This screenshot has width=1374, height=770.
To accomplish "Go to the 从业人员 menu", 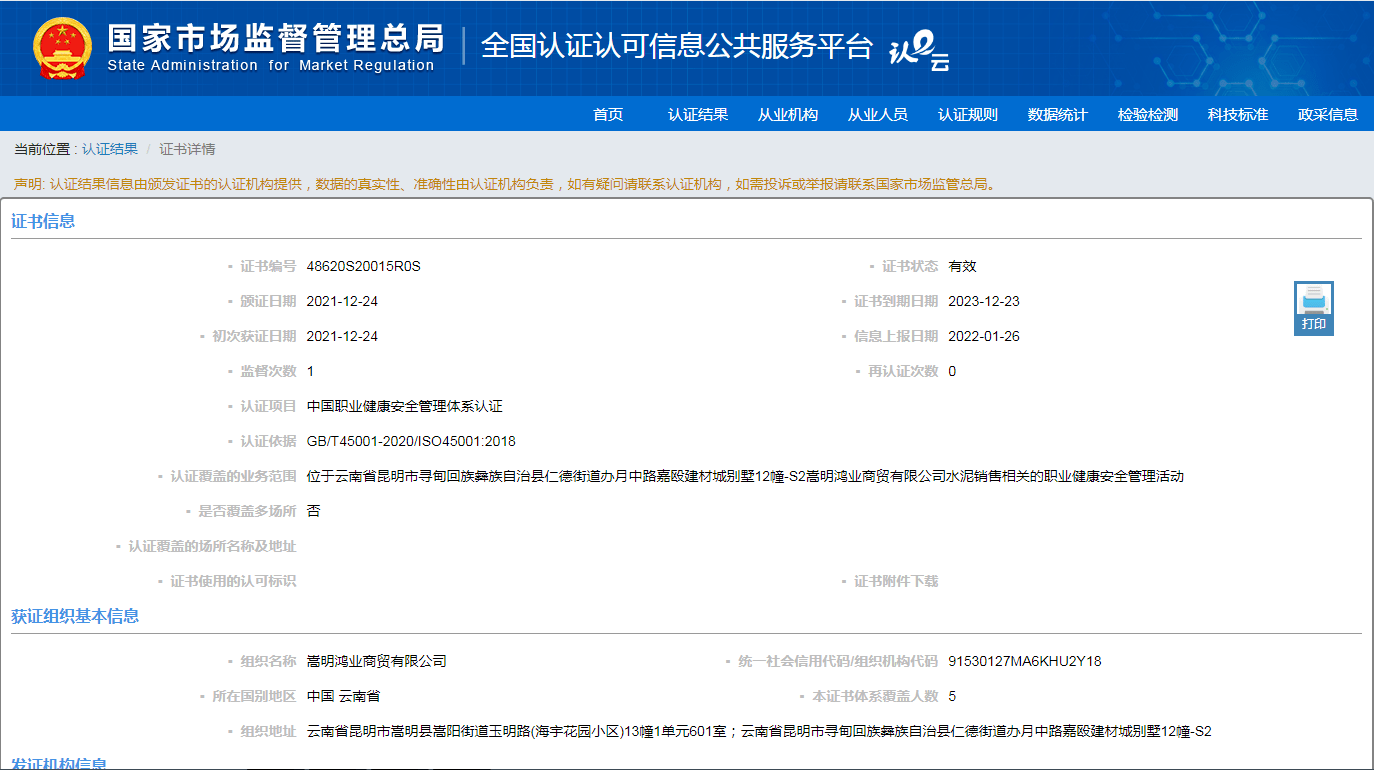I will tap(878, 115).
